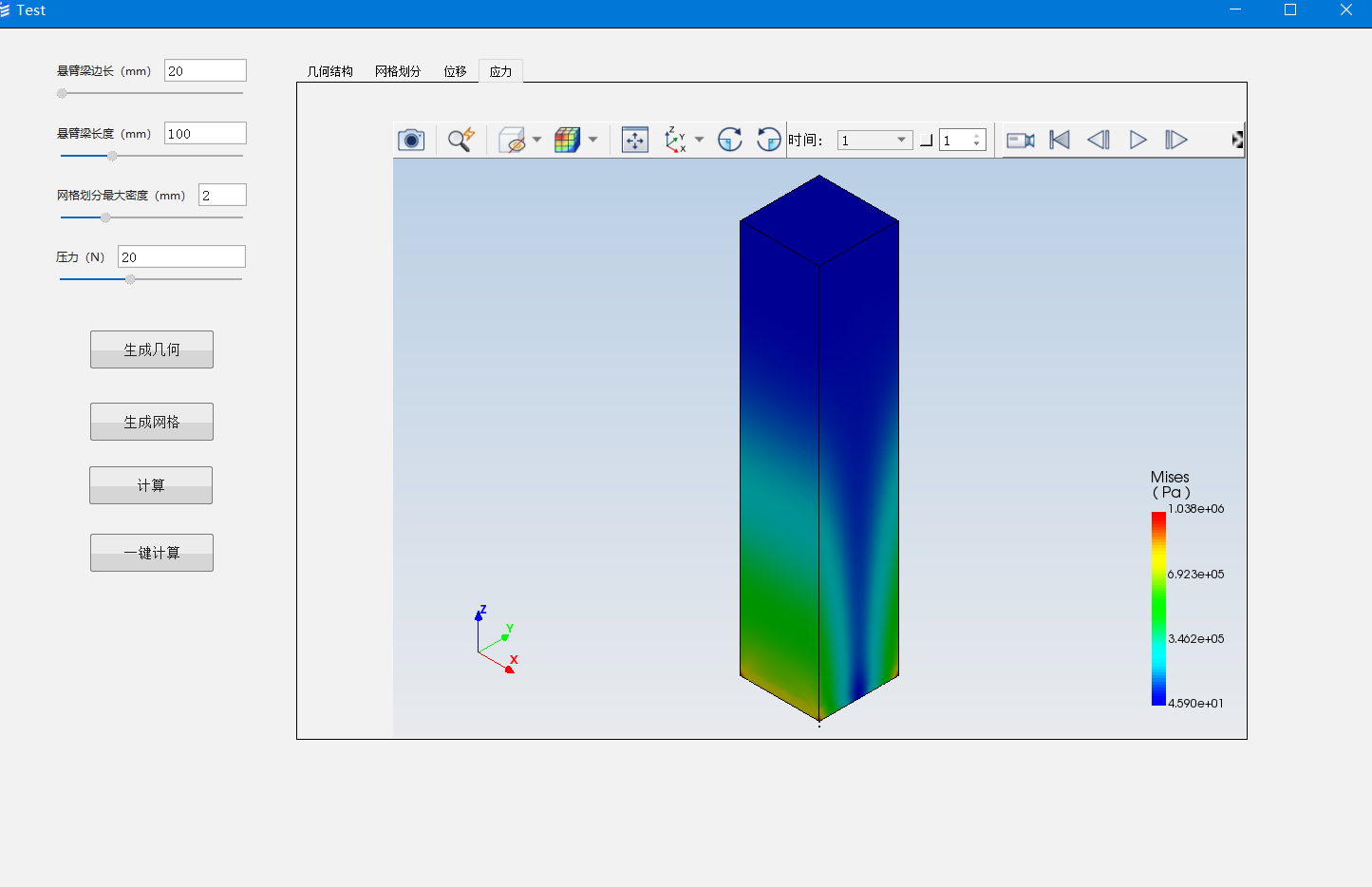The image size is (1372, 887).
Task: Click the legend value 4.590e+01
Action: 1196,704
